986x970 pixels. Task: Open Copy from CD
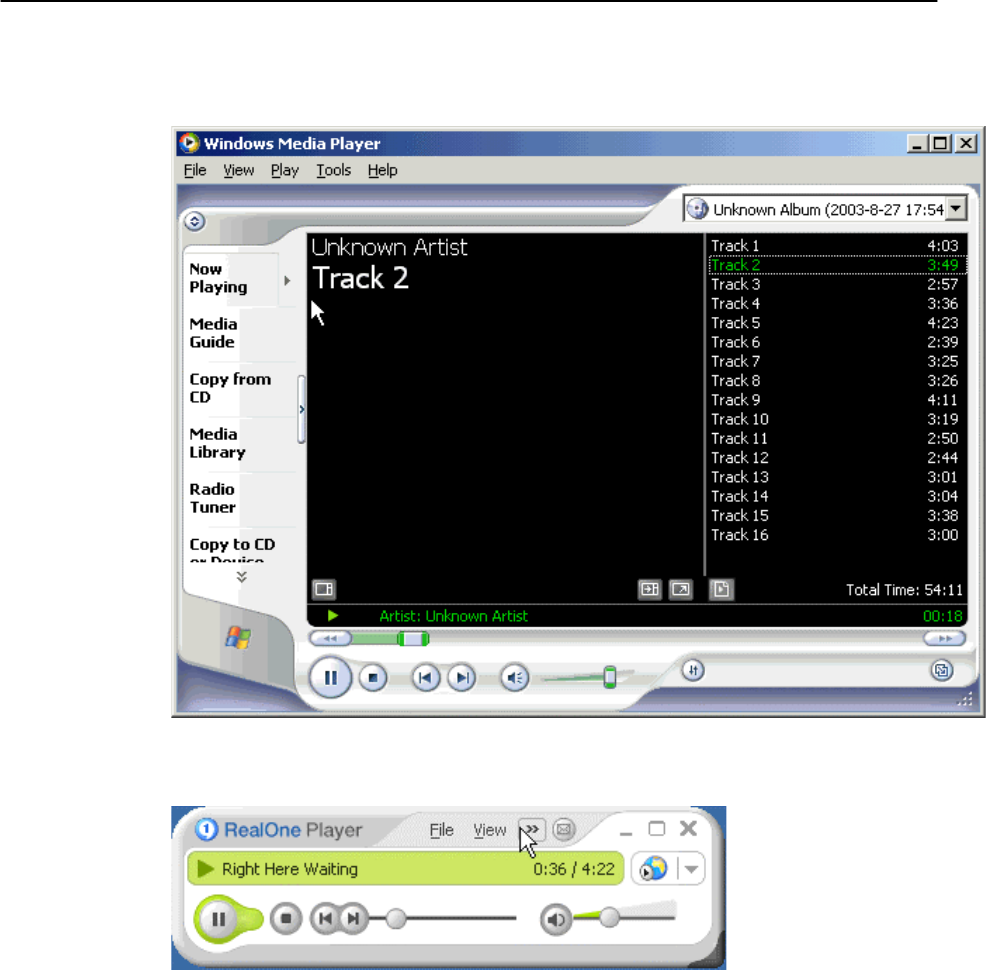point(230,388)
